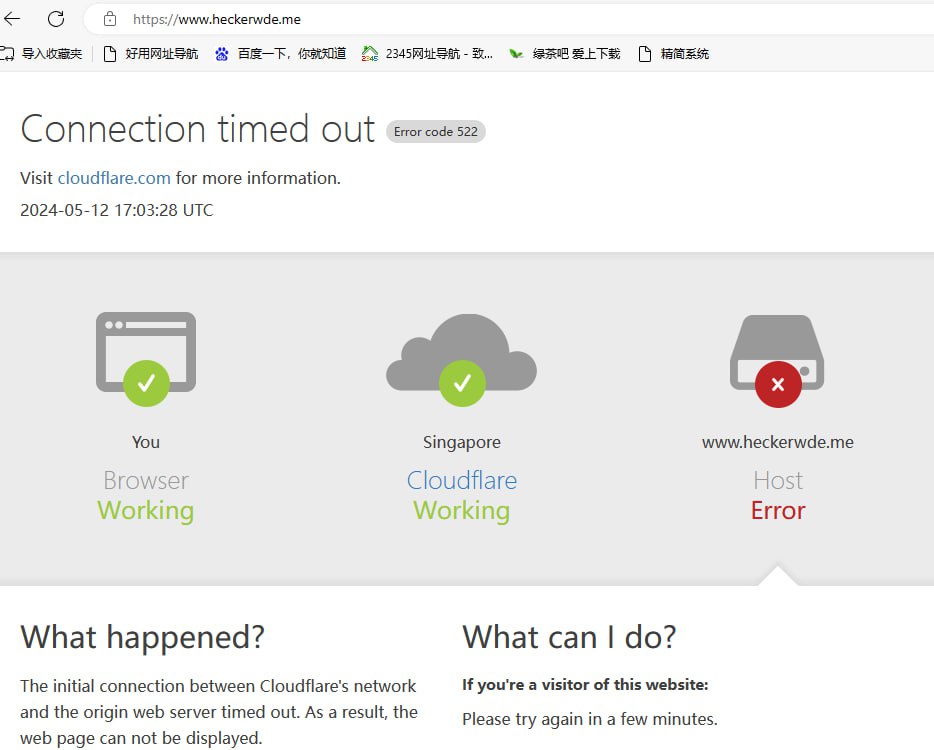The image size is (934, 750).
Task: Click the Error code 522 badge
Action: tap(435, 132)
